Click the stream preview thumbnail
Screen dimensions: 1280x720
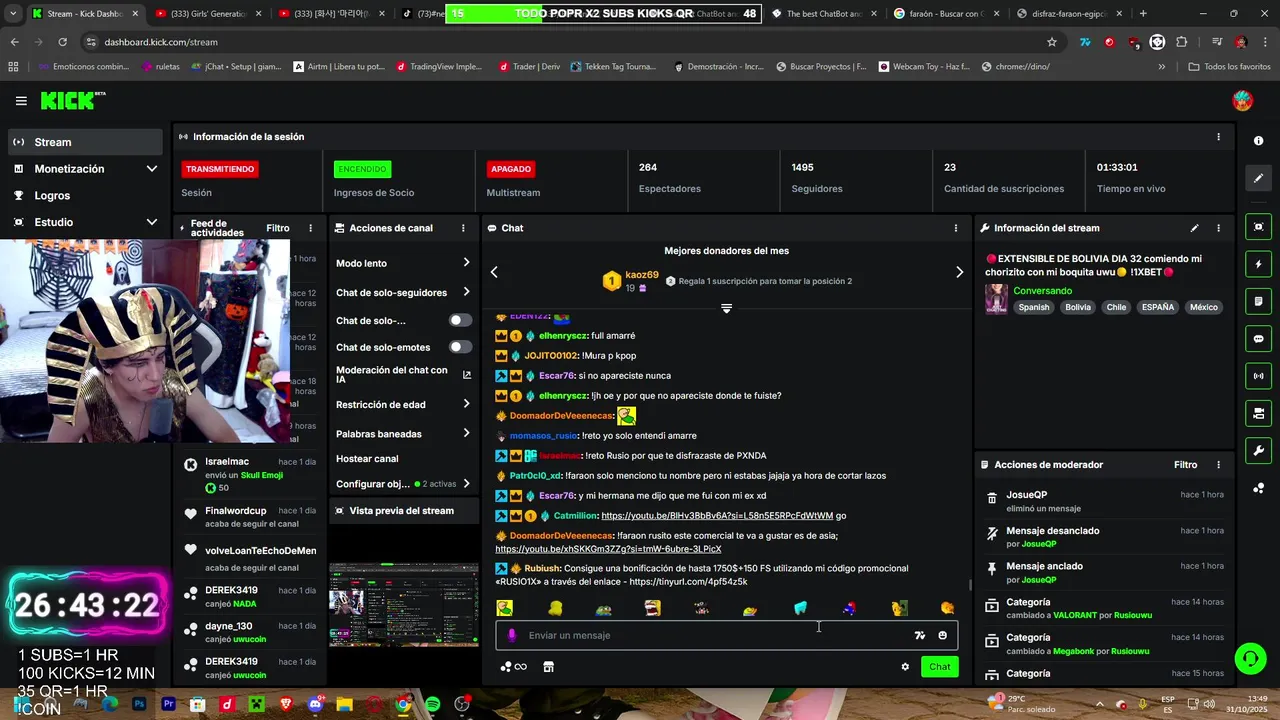(x=404, y=605)
